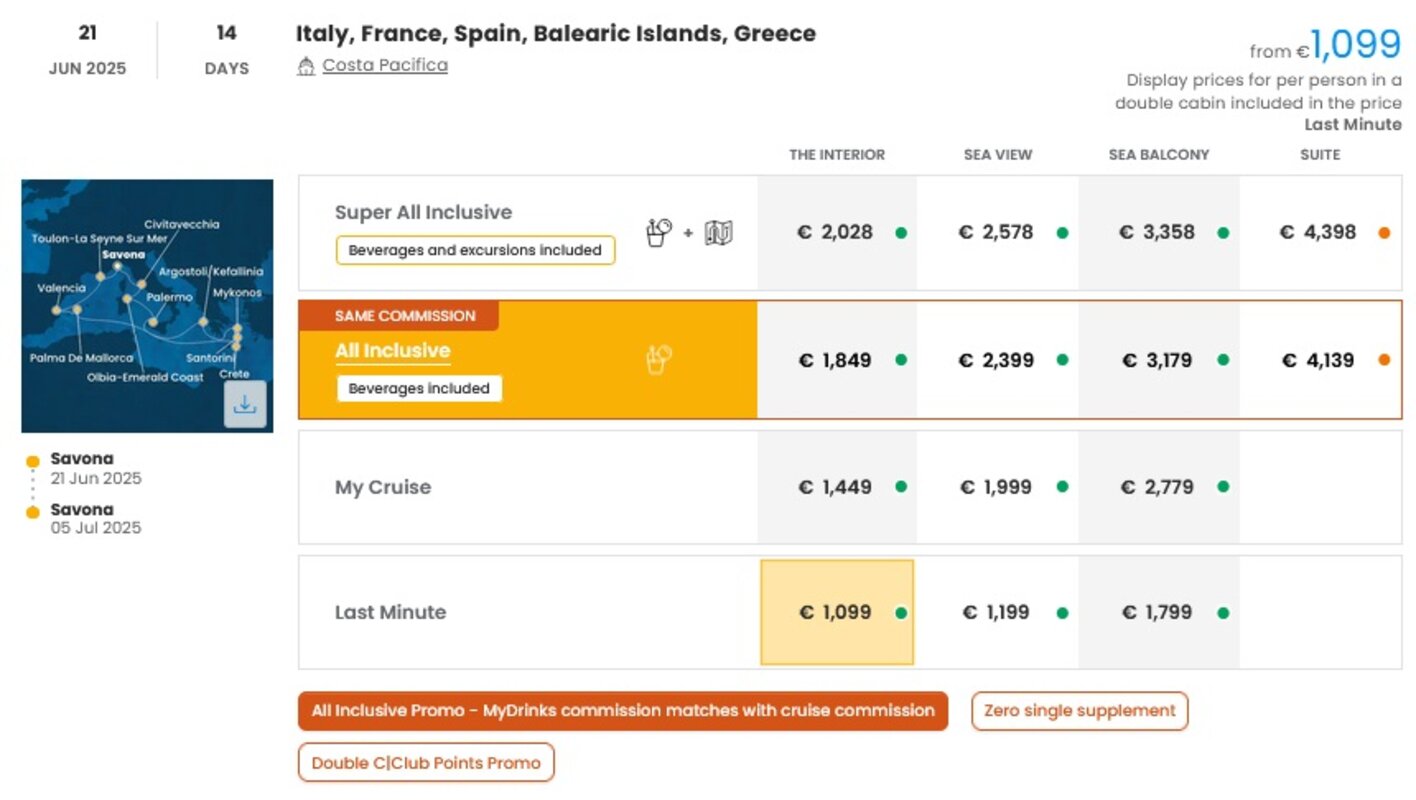Open the Mediterranean itinerary map thumbnail
The height and width of the screenshot is (800, 1416).
tap(147, 306)
